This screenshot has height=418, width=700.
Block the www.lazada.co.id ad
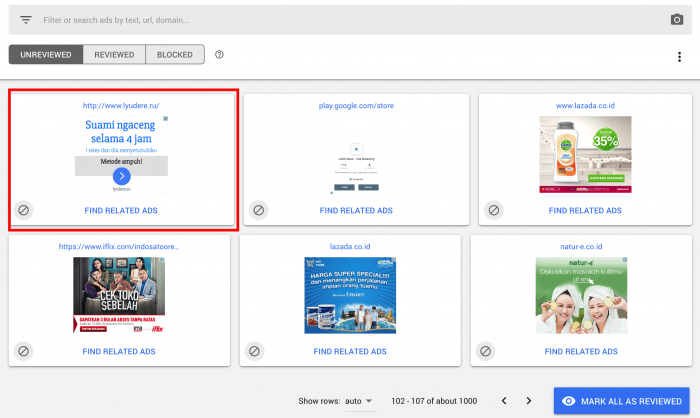[493, 210]
